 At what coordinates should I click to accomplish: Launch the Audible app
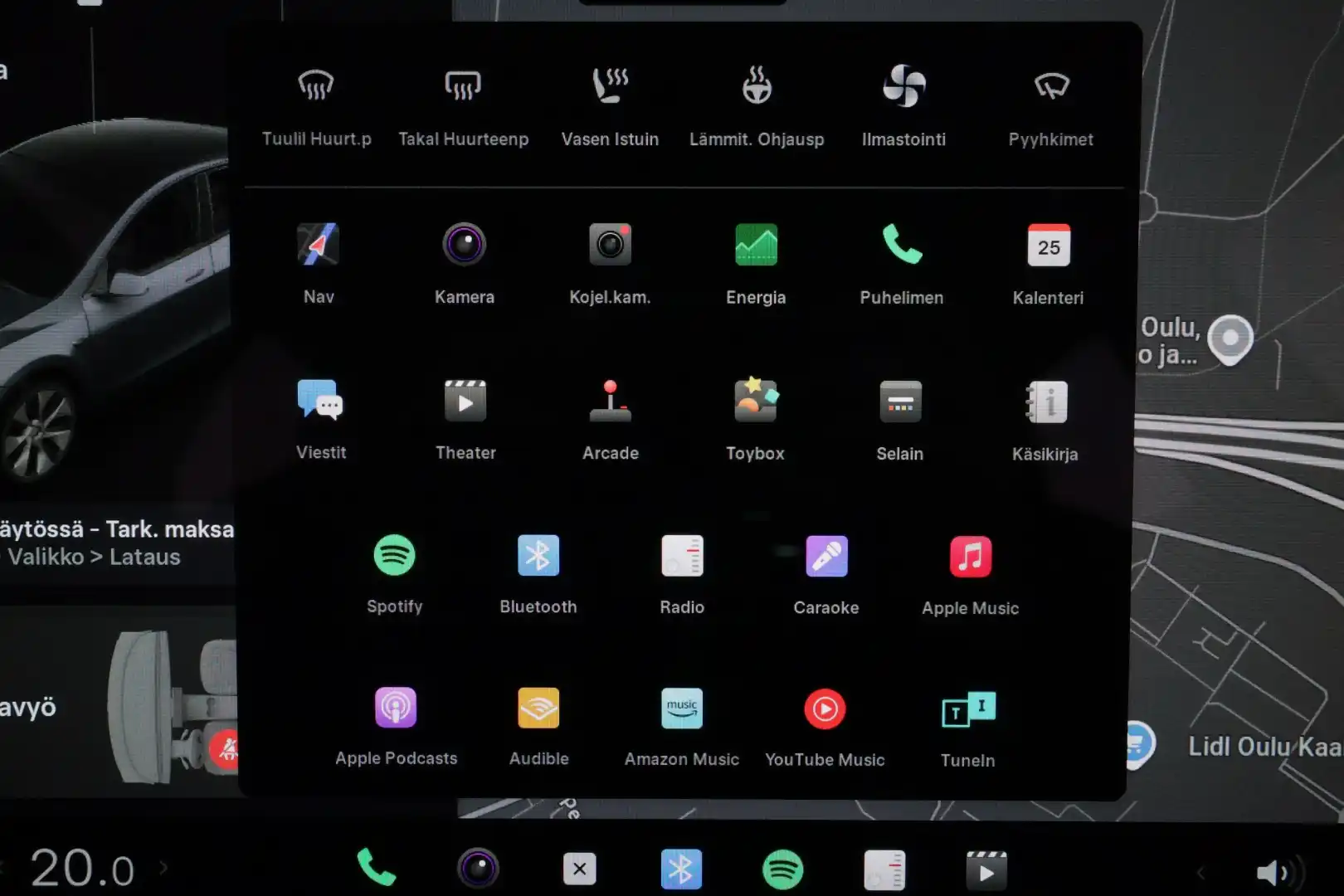pyautogui.click(x=539, y=727)
